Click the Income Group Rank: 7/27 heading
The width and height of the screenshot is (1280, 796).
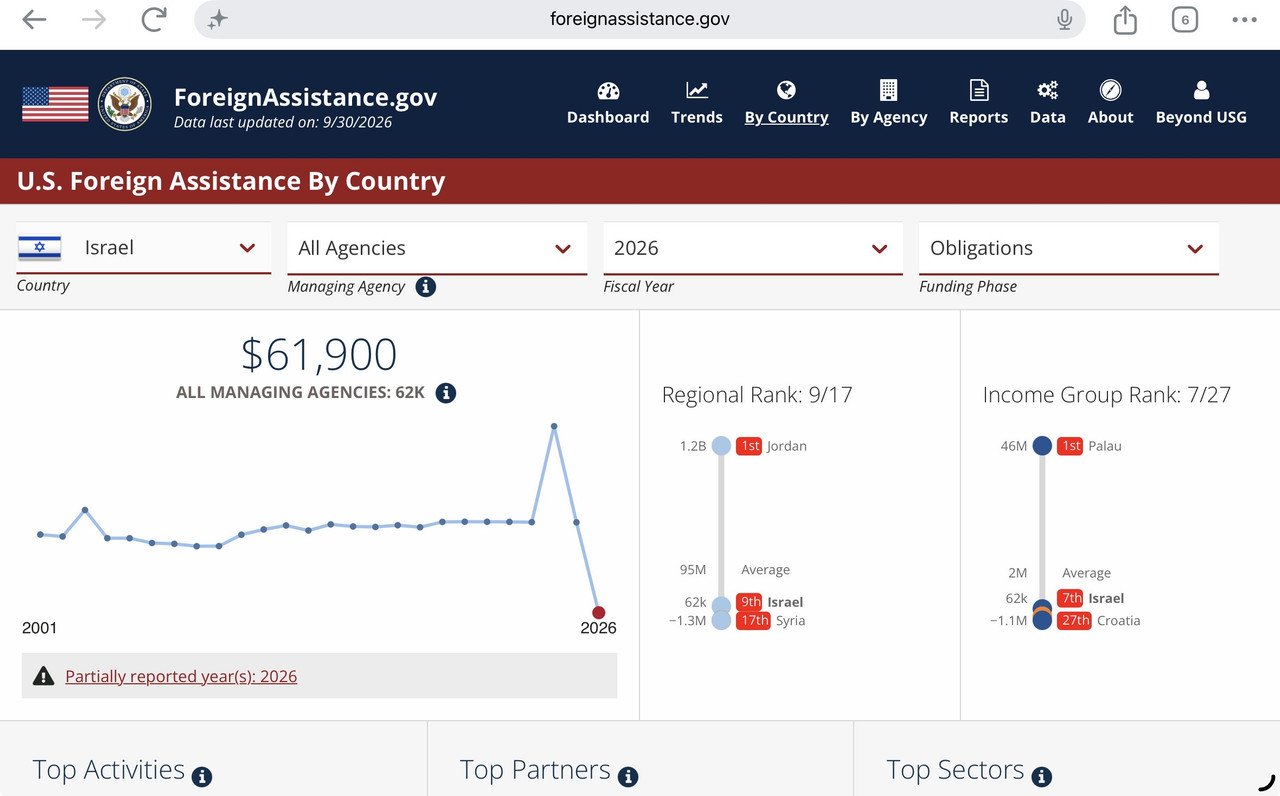1107,395
